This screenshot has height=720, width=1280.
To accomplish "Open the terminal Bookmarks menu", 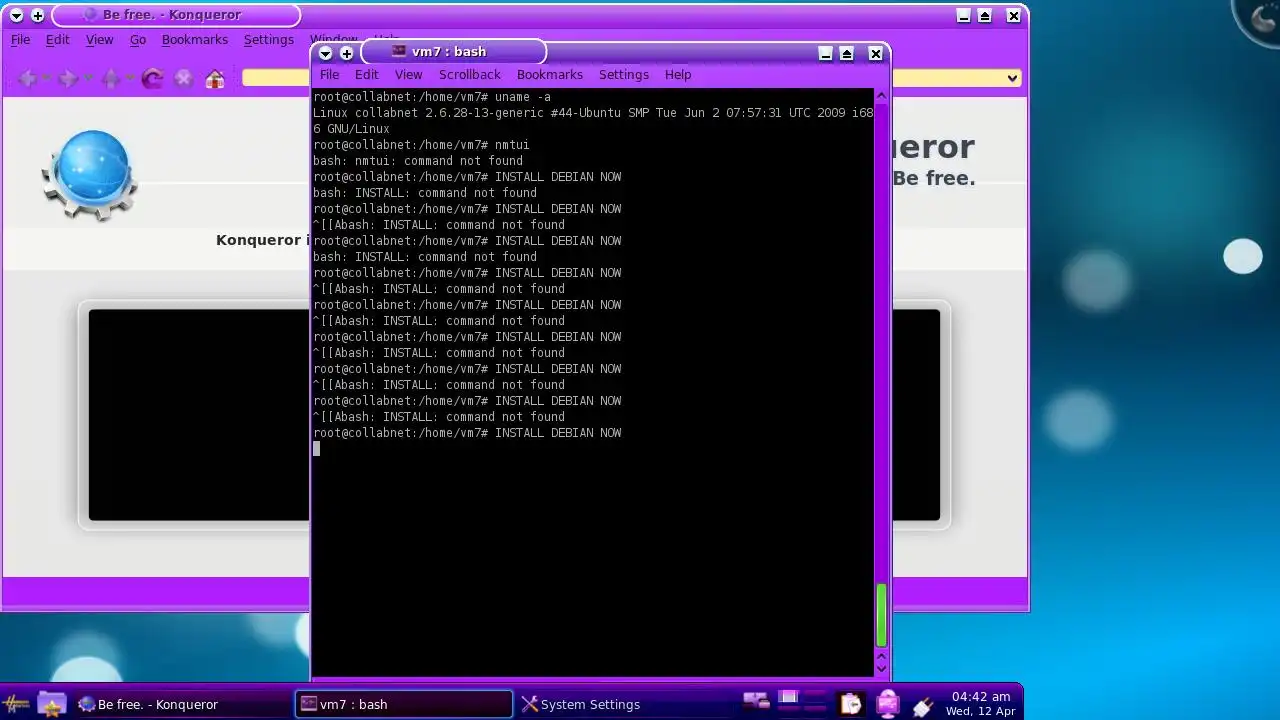I will click(549, 75).
